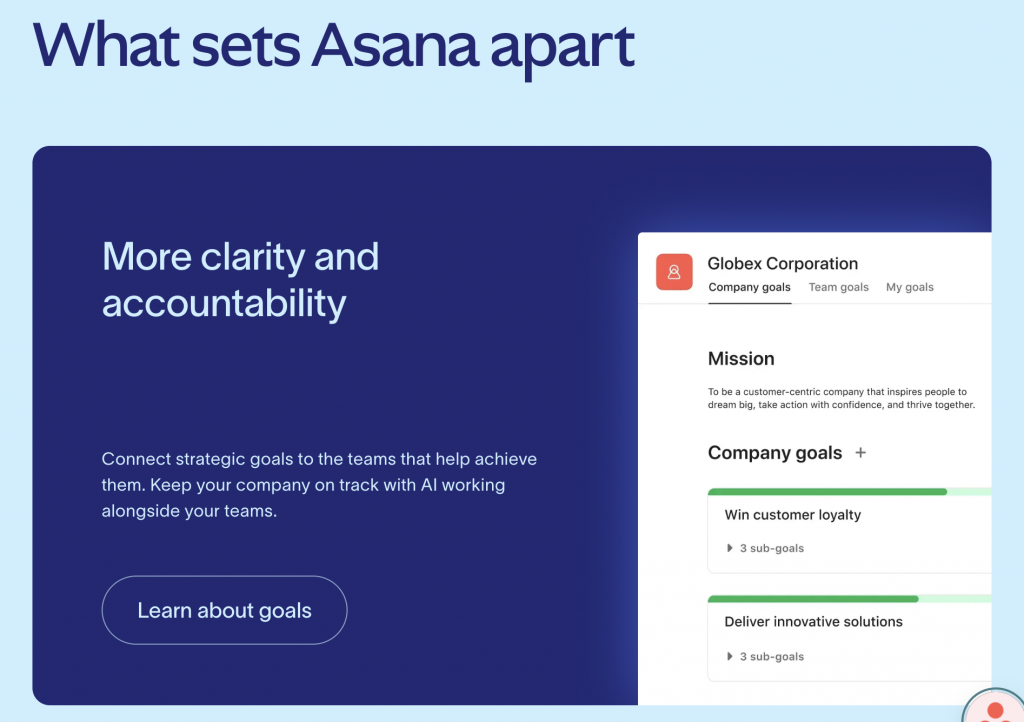
Task: Click the Company goals section heading
Action: 775,452
